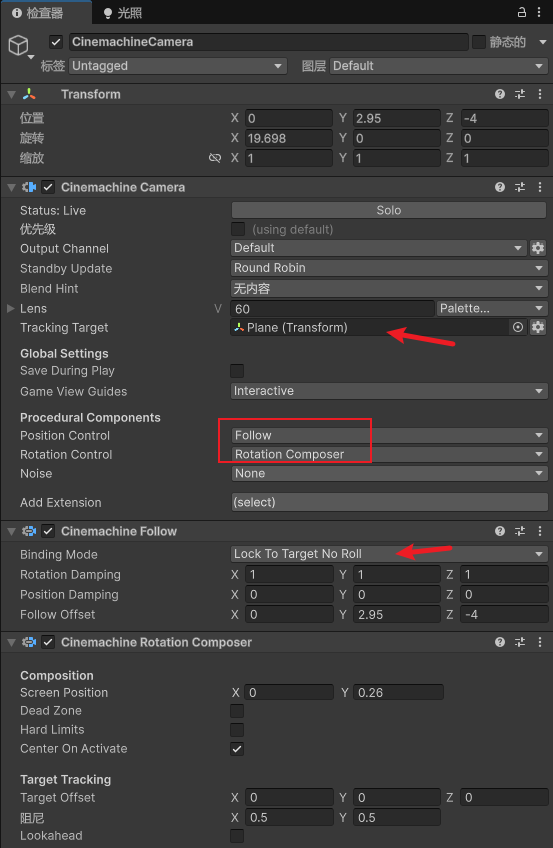Toggle the CinemachineCamera GameObject active checkbox
This screenshot has height=848, width=553.
pyautogui.click(x=56, y=42)
